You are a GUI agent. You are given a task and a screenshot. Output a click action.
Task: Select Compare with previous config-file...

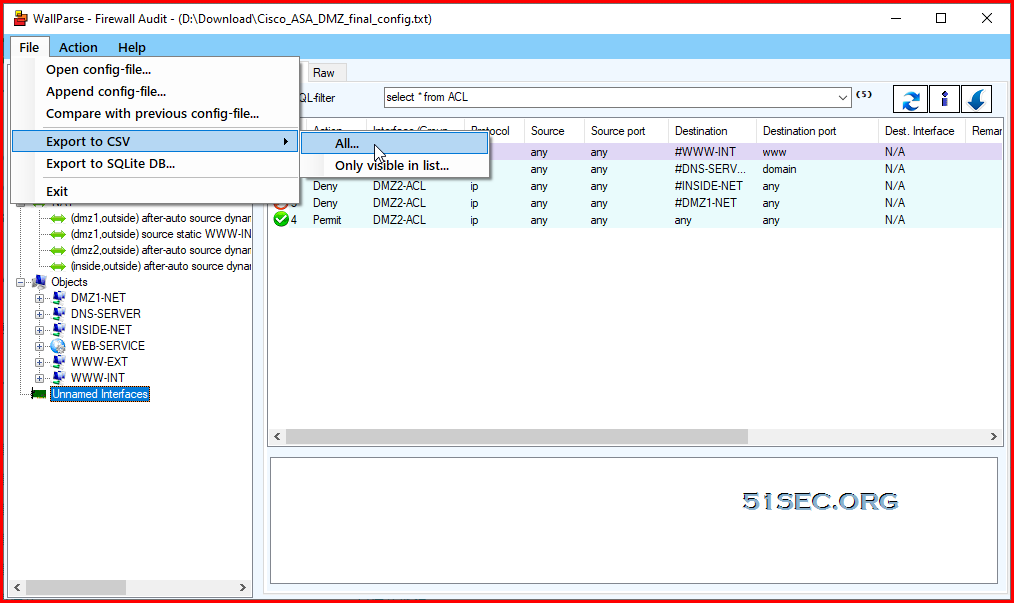155,113
